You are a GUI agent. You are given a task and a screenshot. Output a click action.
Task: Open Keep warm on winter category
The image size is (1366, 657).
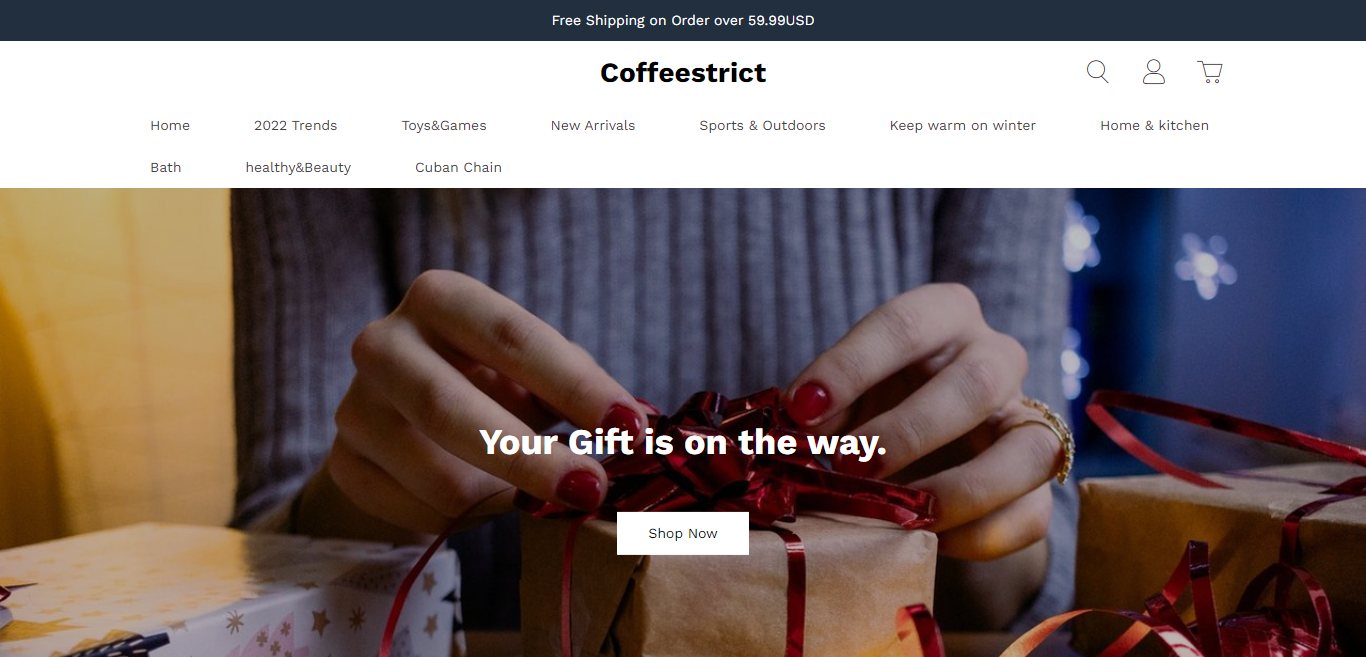click(x=963, y=125)
